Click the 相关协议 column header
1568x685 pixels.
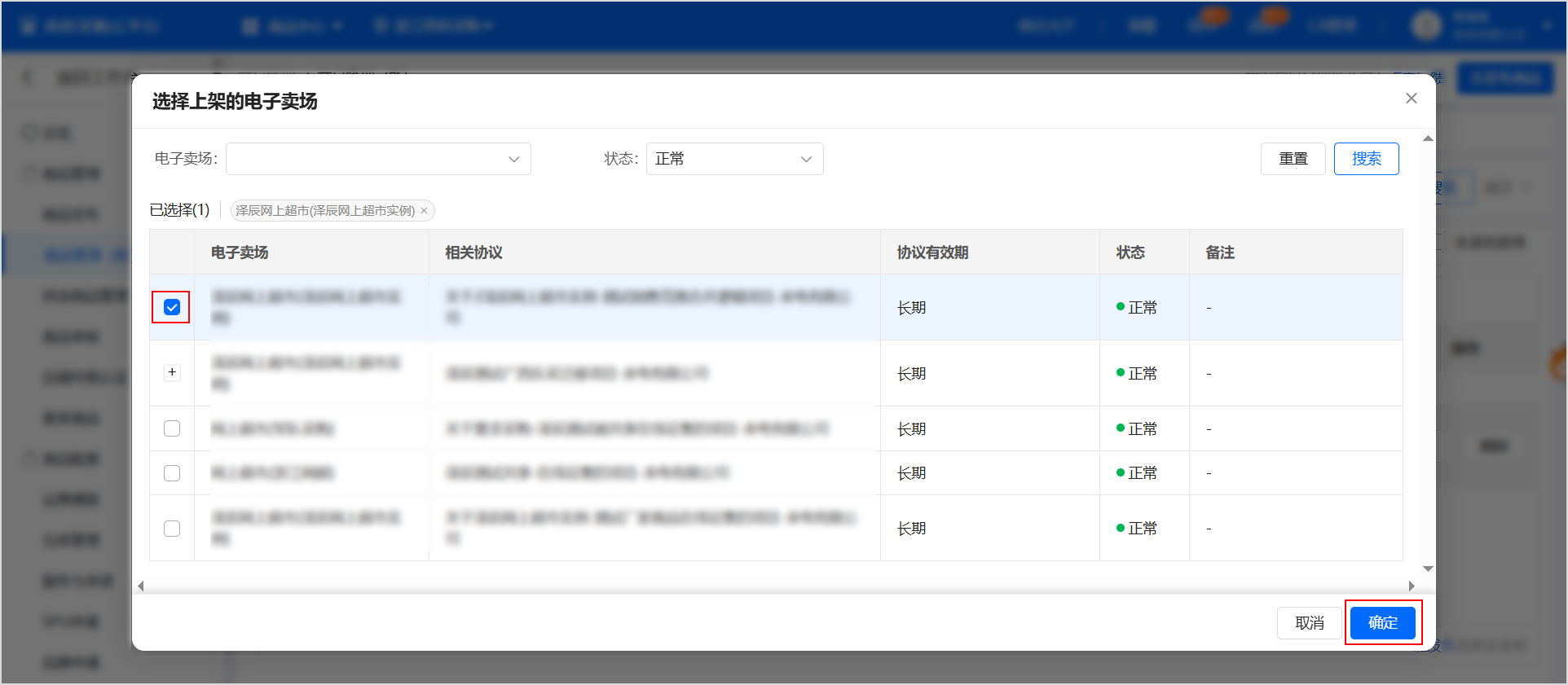[x=473, y=252]
